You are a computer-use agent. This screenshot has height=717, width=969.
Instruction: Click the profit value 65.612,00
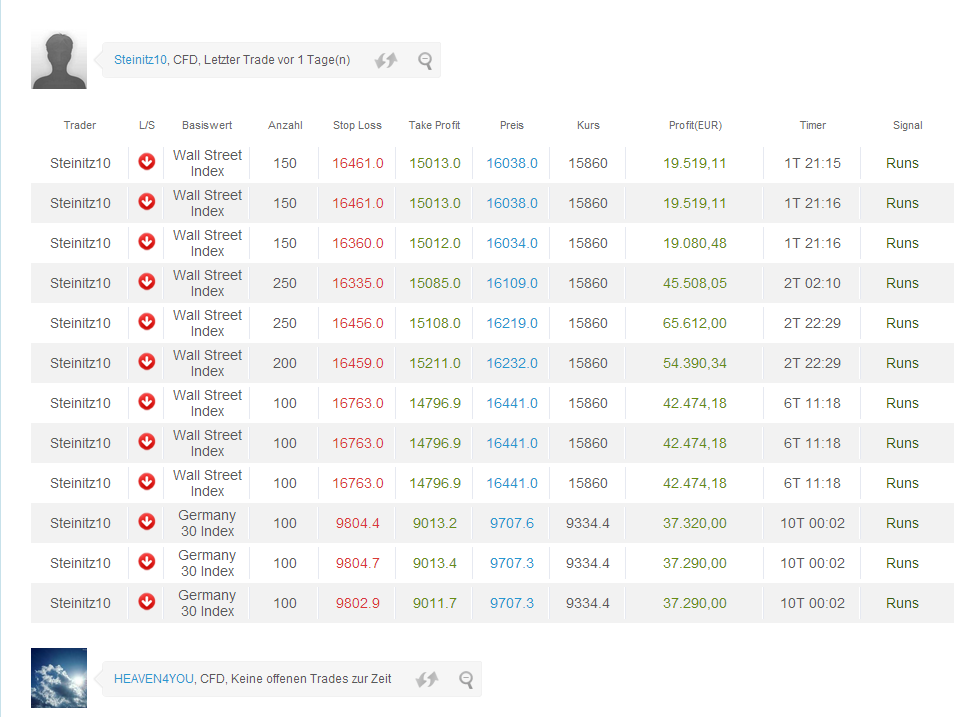point(695,323)
